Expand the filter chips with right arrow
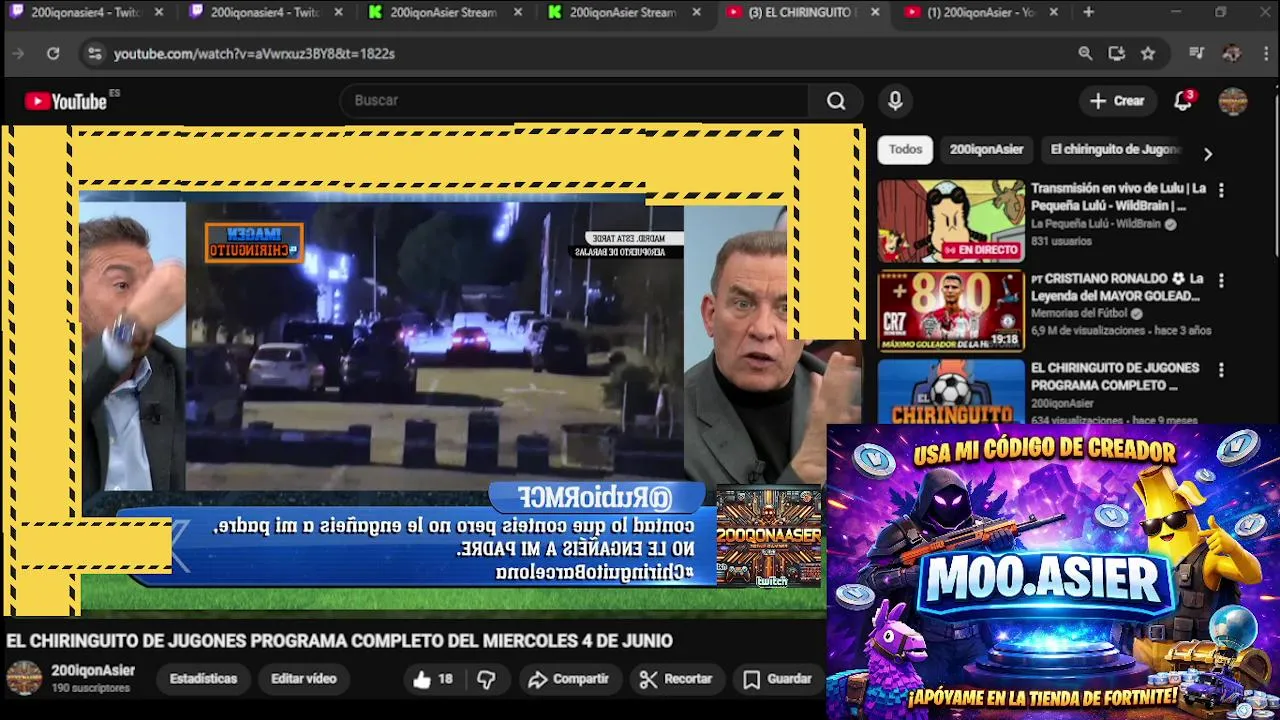 point(1208,154)
